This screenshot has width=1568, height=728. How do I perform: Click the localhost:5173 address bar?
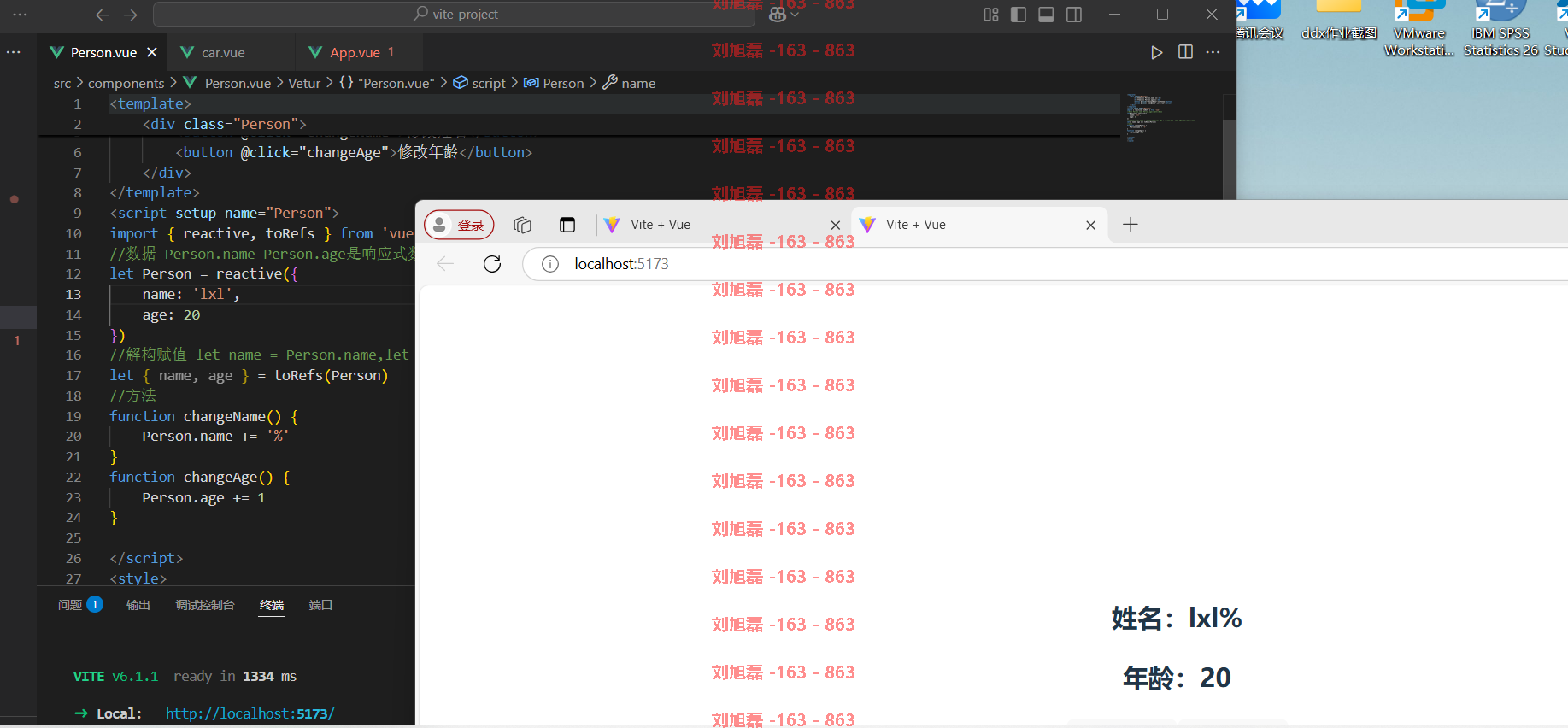click(x=1045, y=264)
